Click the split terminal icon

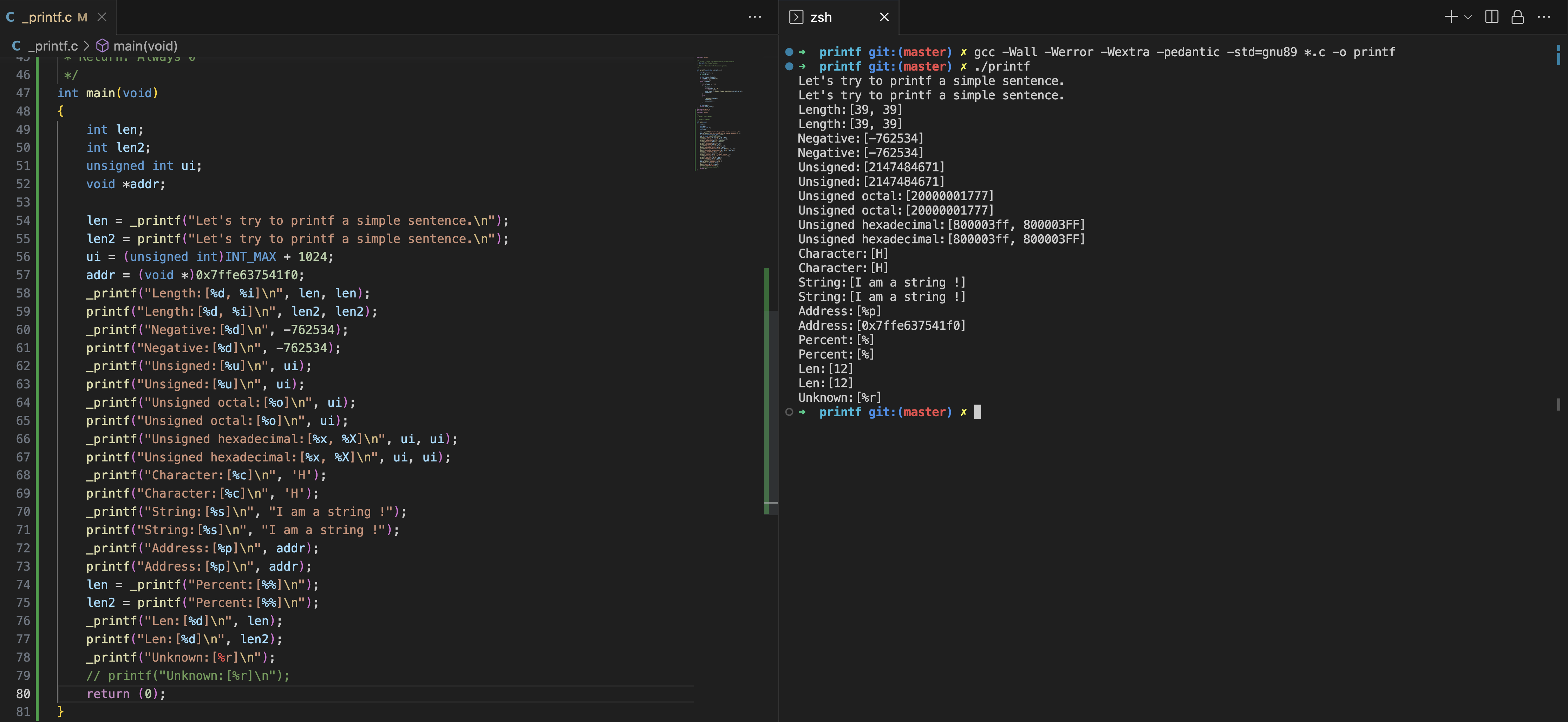[1491, 17]
